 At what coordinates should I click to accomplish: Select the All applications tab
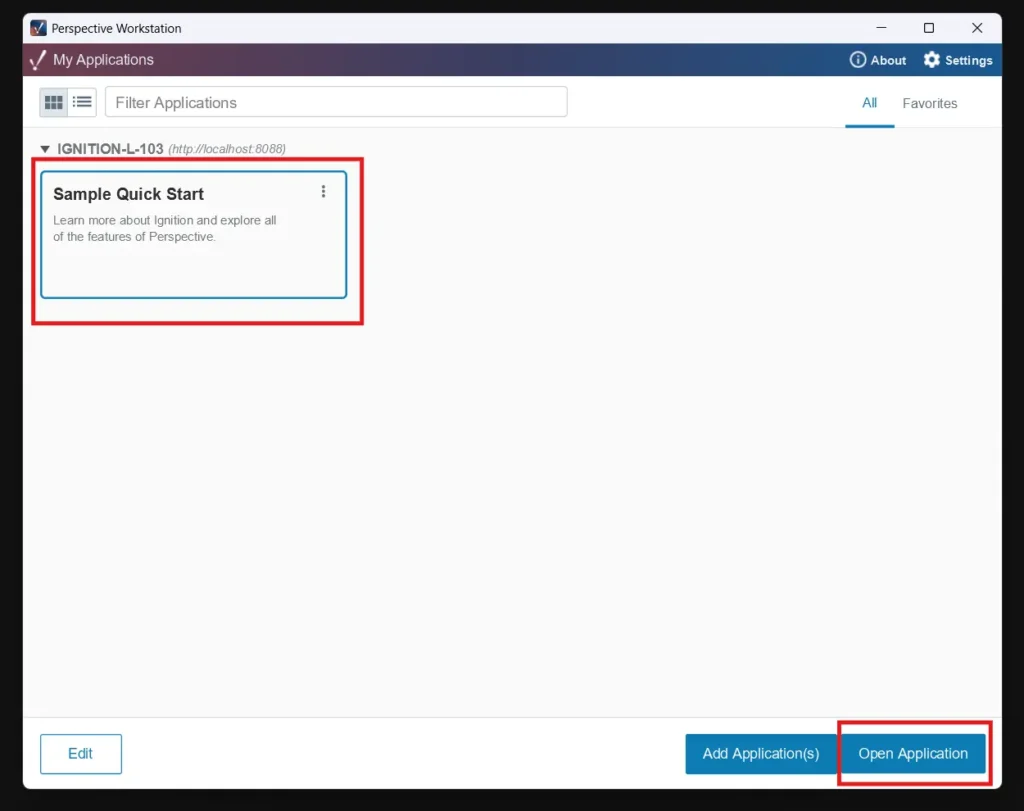(869, 103)
